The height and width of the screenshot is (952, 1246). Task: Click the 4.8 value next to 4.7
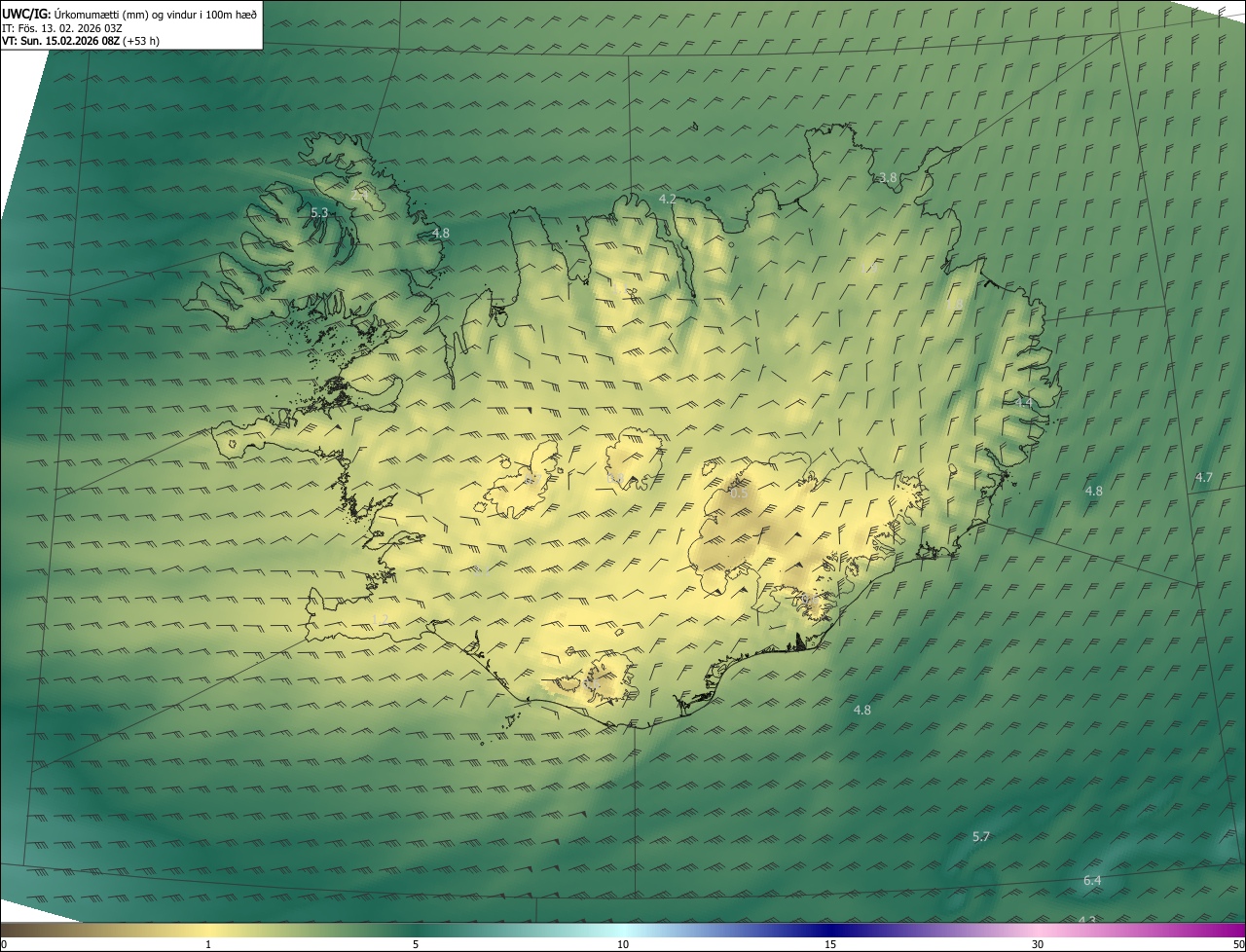[x=1094, y=492]
